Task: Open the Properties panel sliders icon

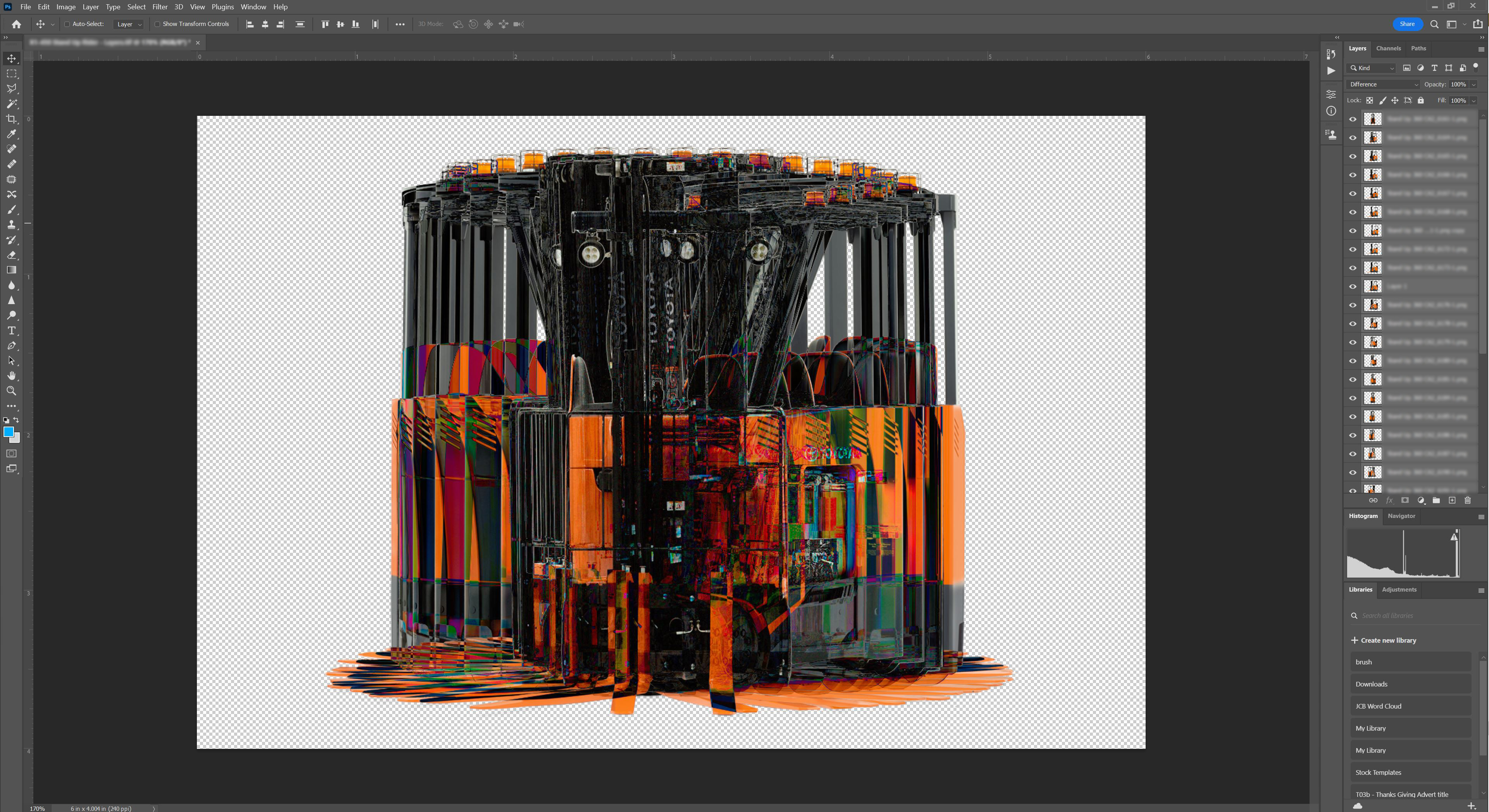Action: coord(1331,94)
